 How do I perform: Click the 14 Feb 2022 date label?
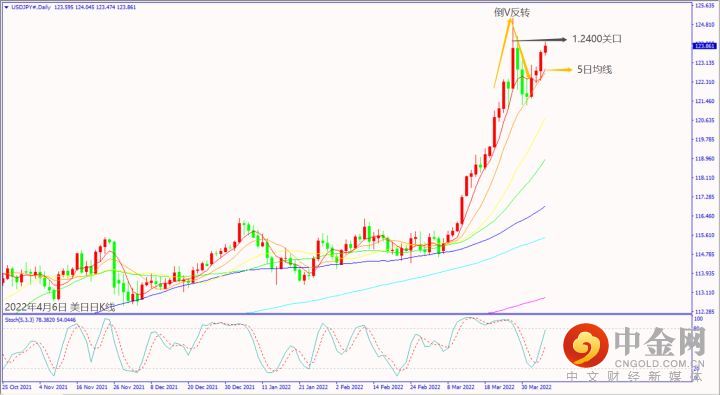tap(388, 387)
